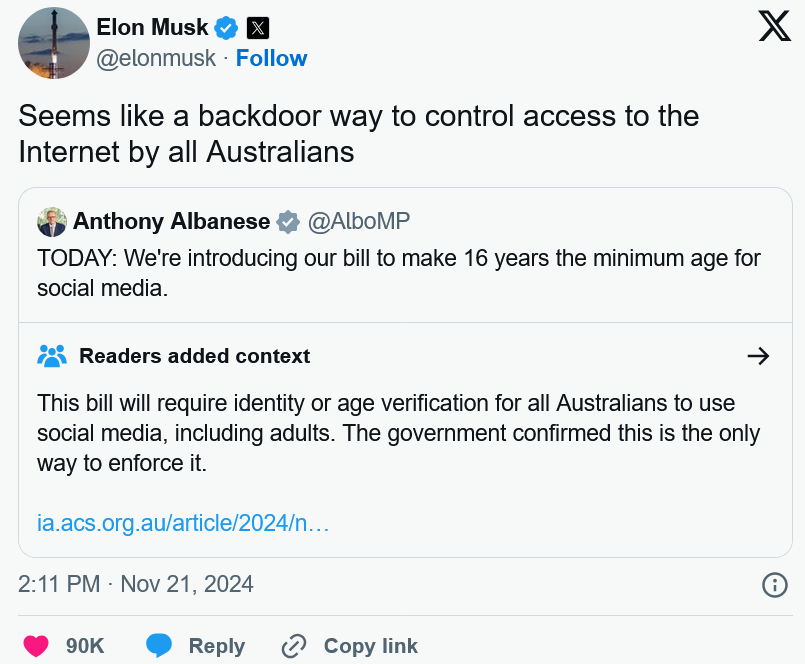This screenshot has height=664, width=805.
Task: Copy link to the post
Action: pyautogui.click(x=350, y=646)
